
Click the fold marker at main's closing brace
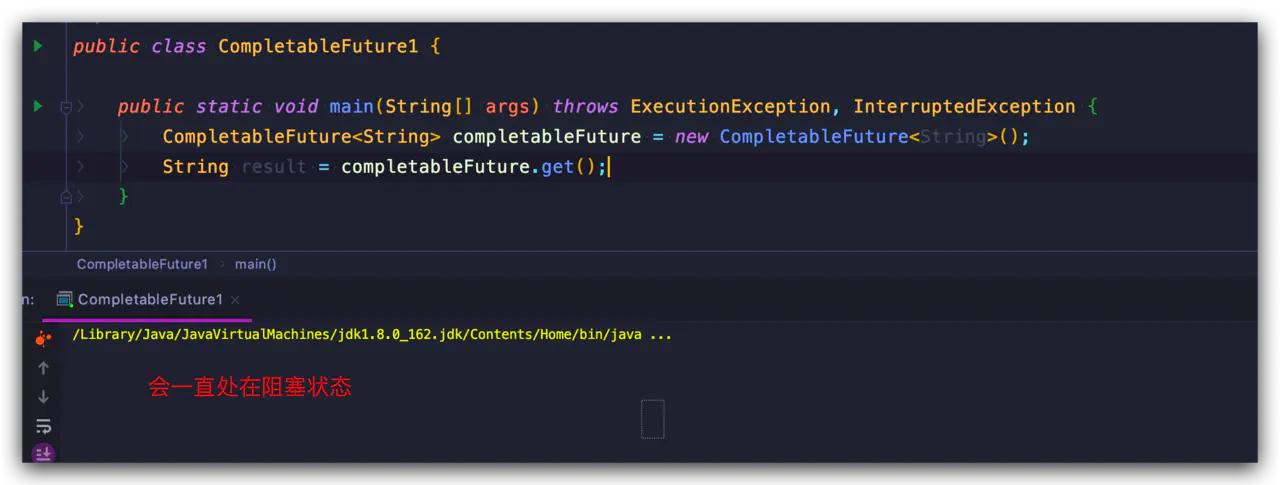pos(66,196)
